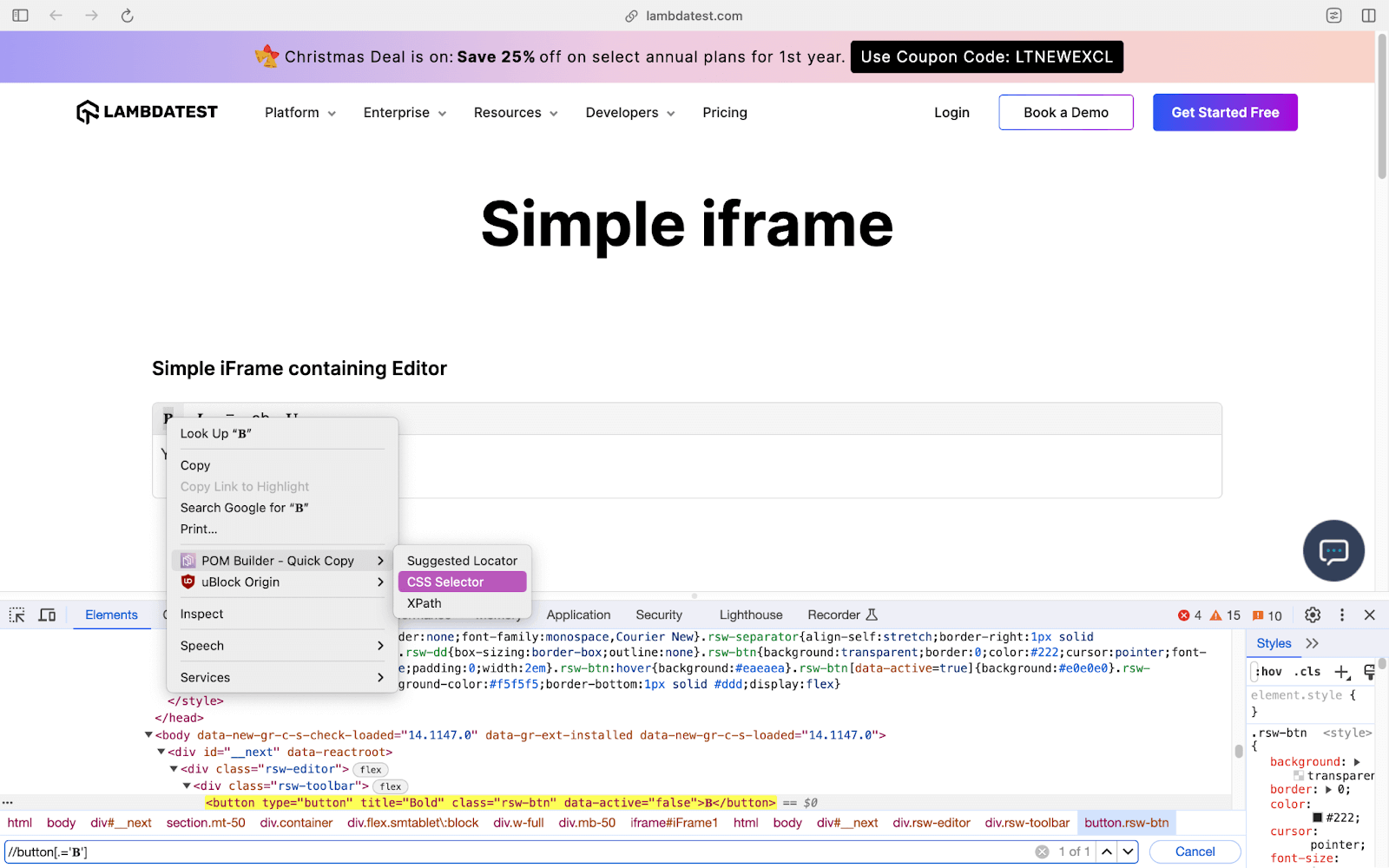Add a new style rule with the plus icon

click(x=1341, y=671)
